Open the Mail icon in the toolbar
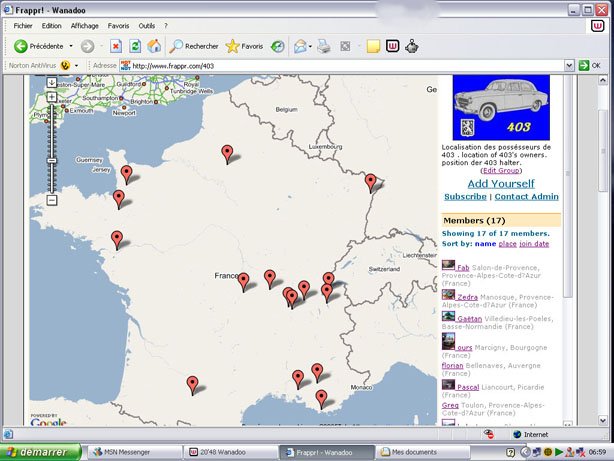 [x=299, y=46]
